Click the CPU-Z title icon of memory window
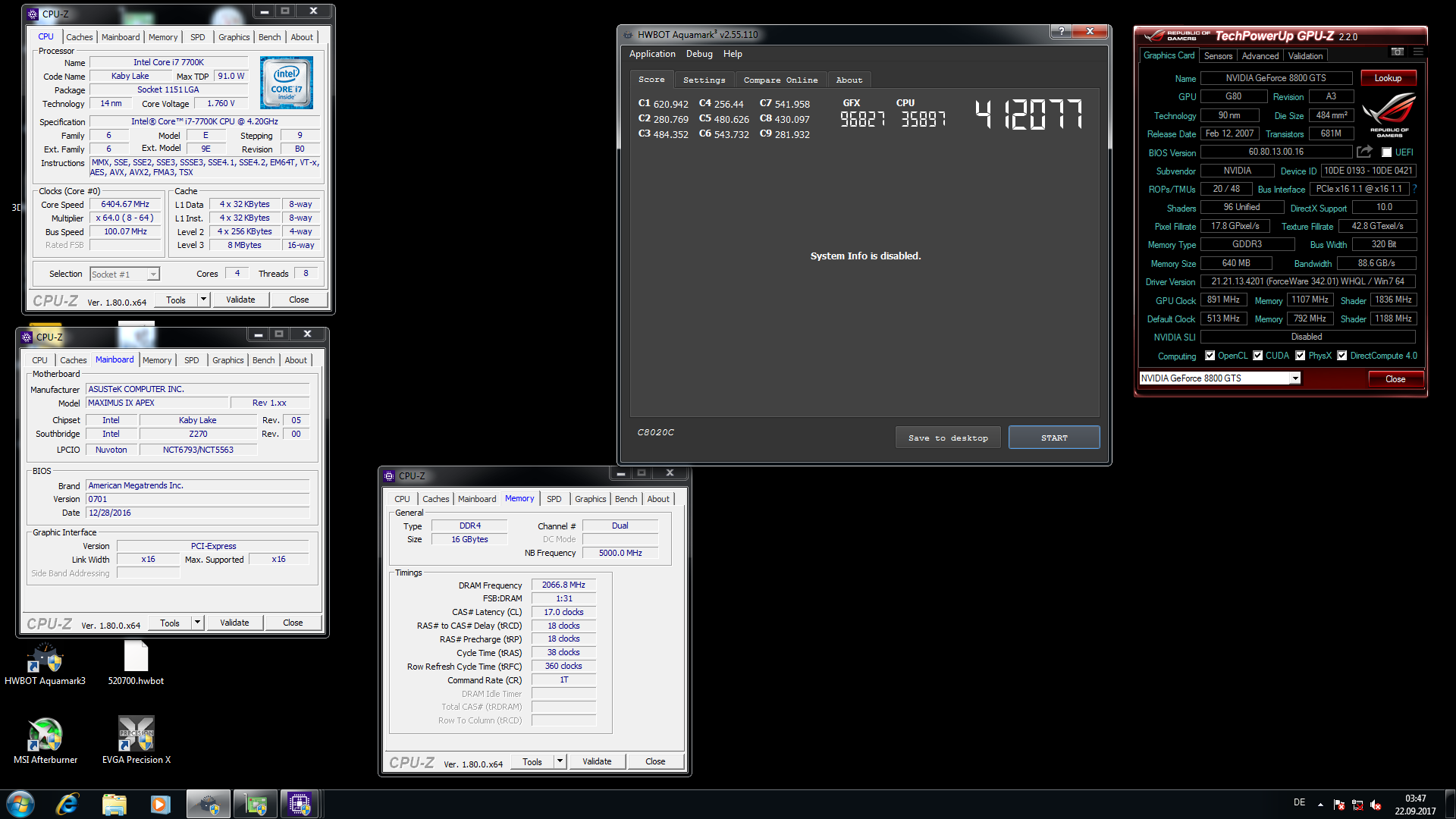1456x819 pixels. [x=389, y=475]
